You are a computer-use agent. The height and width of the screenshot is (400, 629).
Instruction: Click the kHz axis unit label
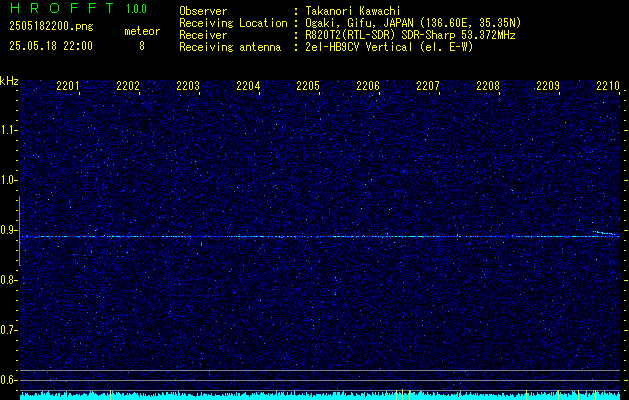click(x=9, y=81)
